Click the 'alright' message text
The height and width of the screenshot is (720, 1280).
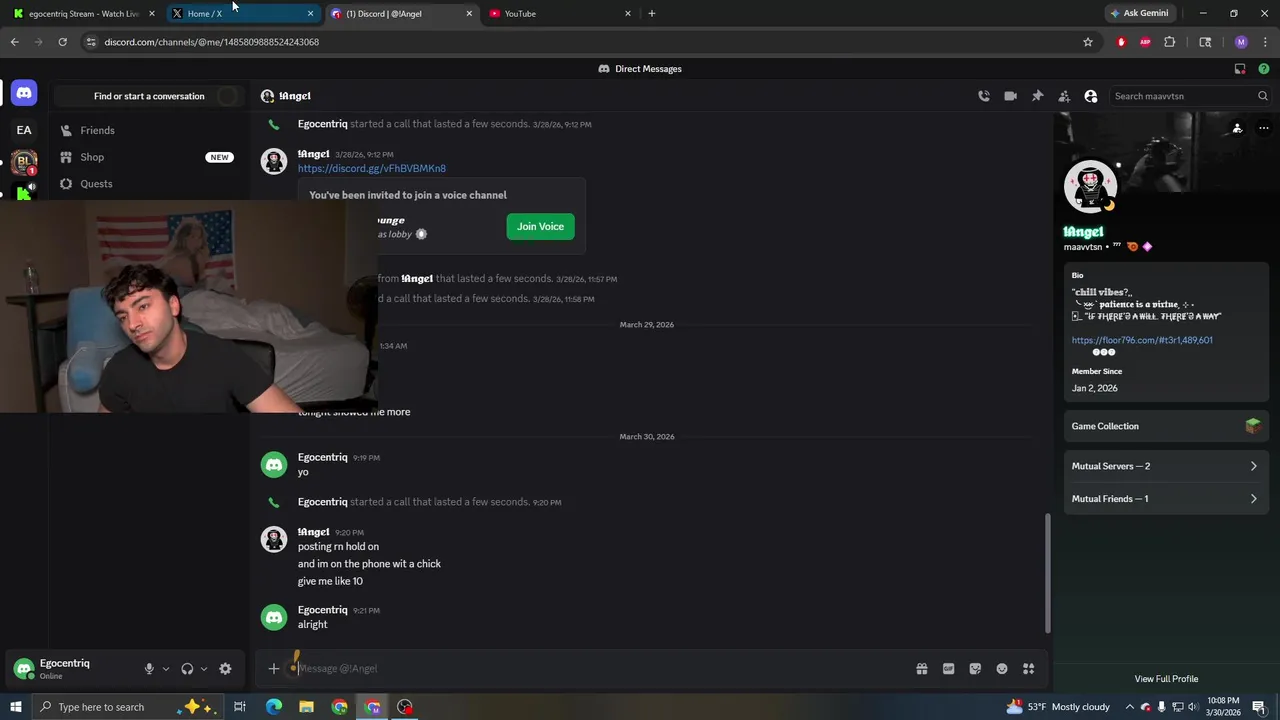tap(313, 624)
